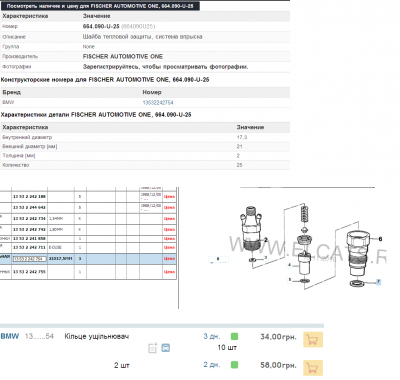Add the 58,00 грн offer to cart
The width and height of the screenshot is (400, 380).
[x=313, y=368]
